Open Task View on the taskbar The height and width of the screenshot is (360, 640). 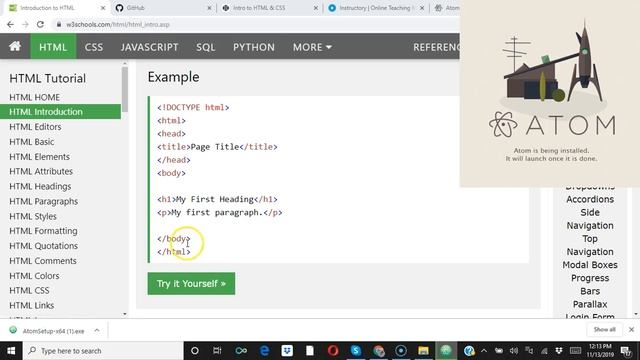click(217, 351)
